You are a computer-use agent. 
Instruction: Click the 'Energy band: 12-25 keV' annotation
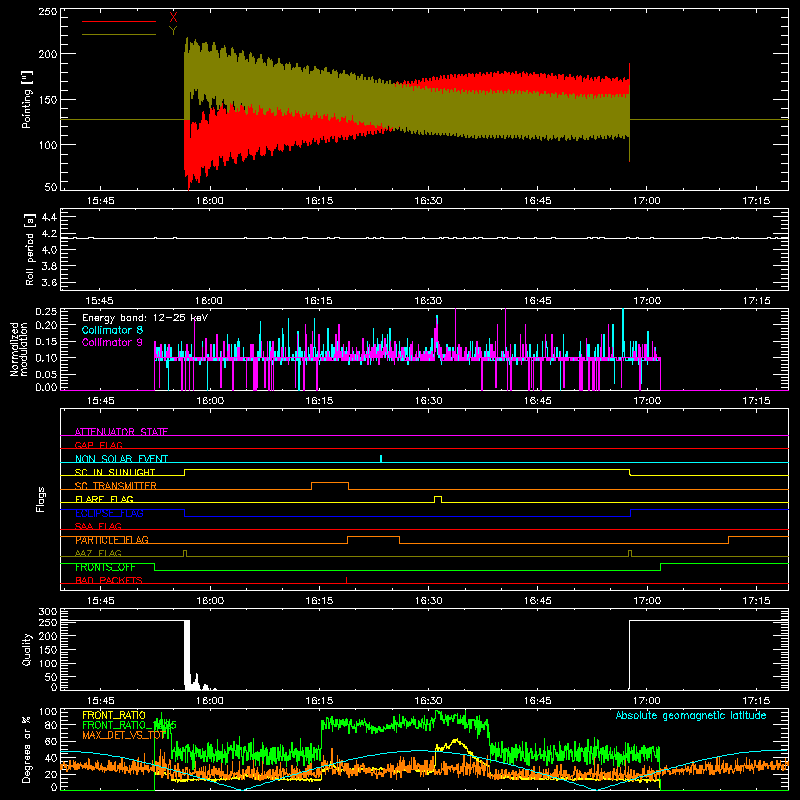coord(145,318)
